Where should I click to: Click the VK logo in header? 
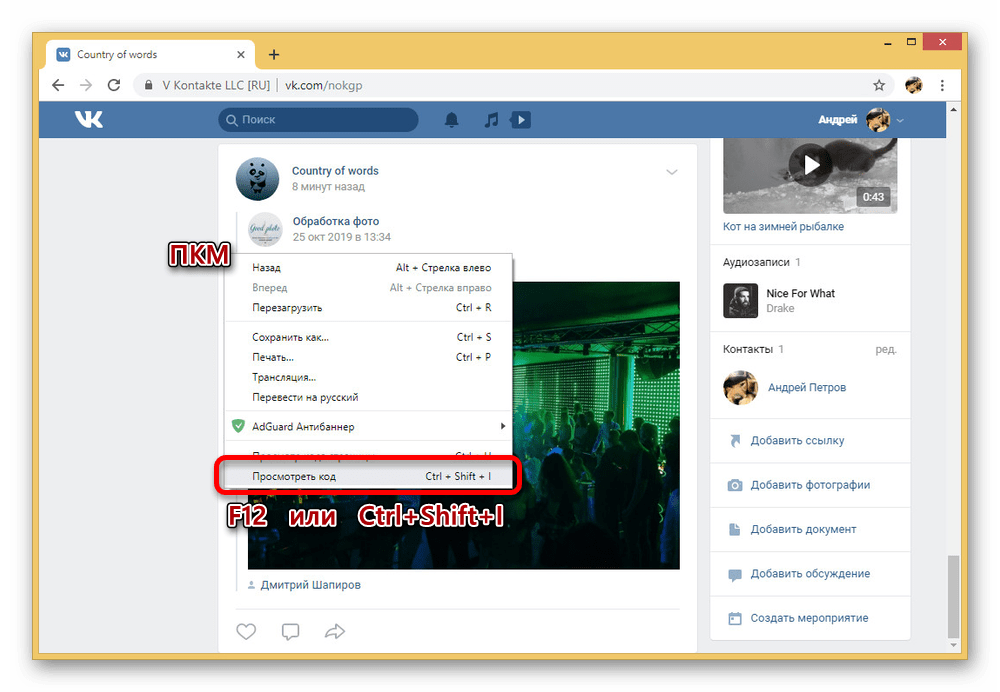click(x=88, y=120)
